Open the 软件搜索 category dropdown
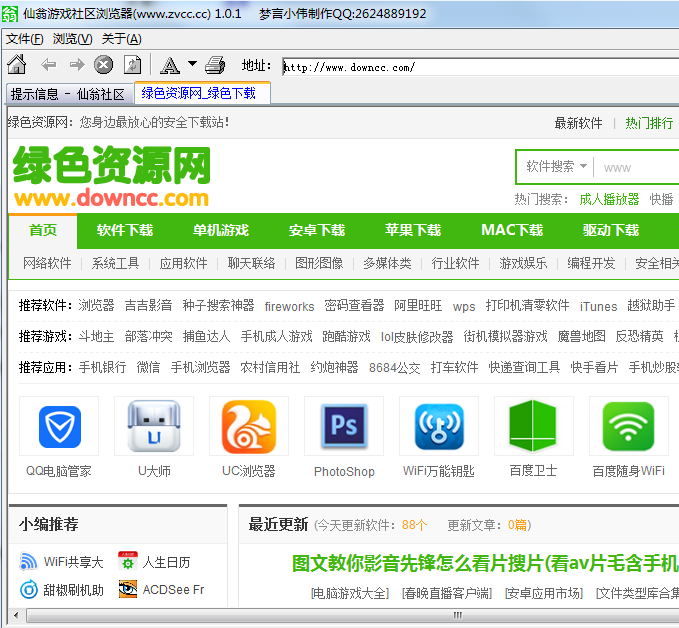The height and width of the screenshot is (628, 679). 556,167
